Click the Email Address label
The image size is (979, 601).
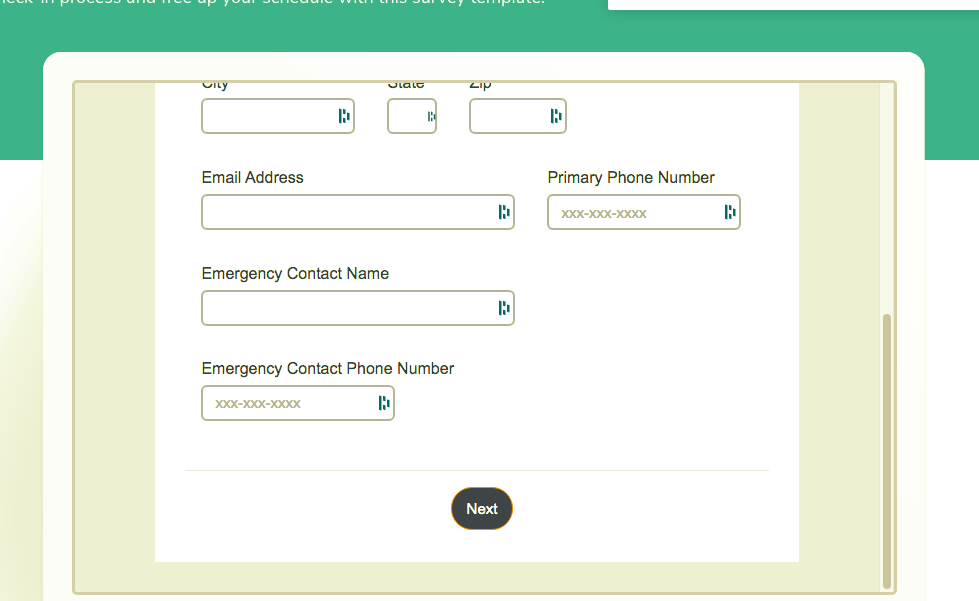tap(252, 177)
